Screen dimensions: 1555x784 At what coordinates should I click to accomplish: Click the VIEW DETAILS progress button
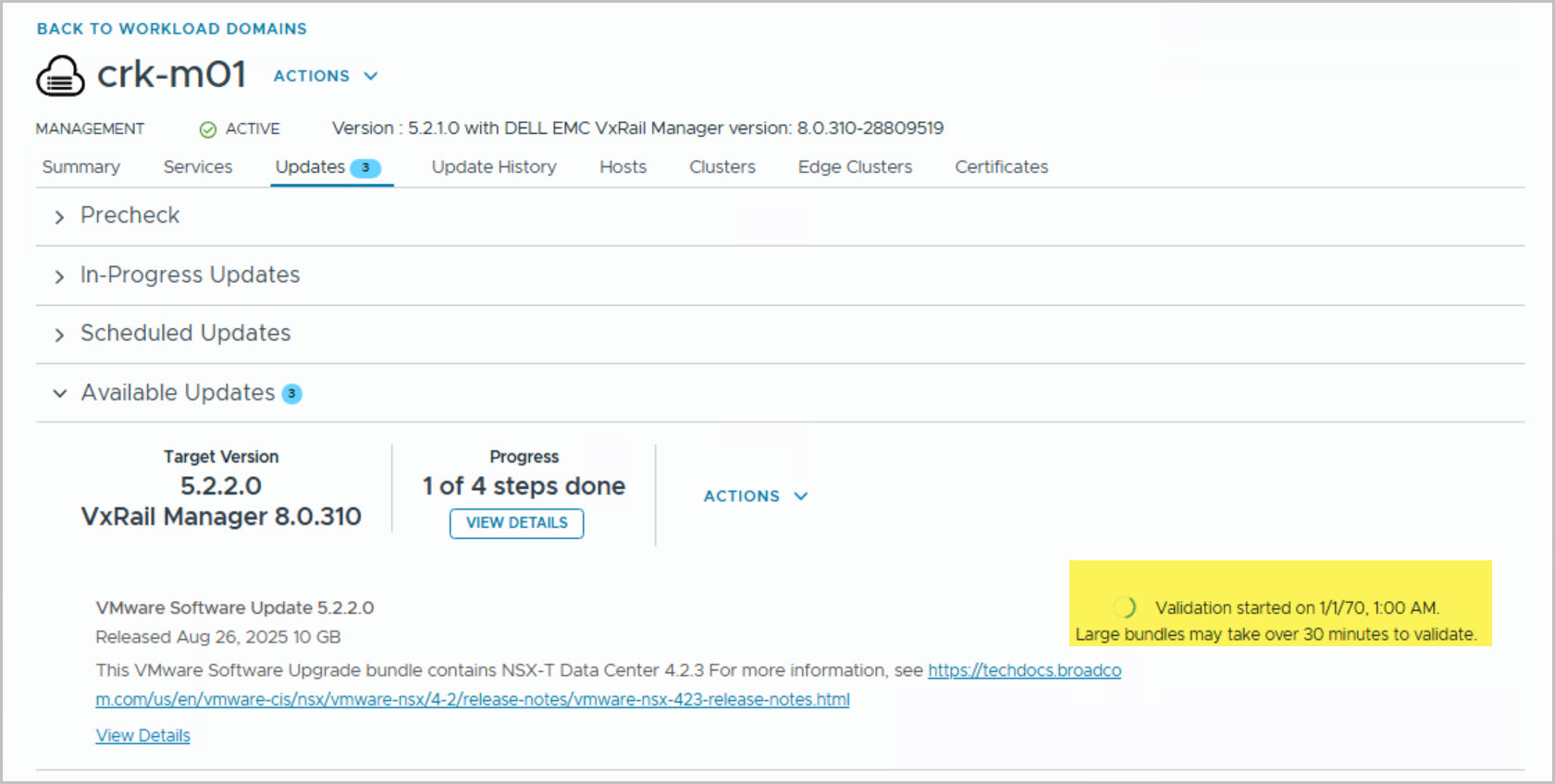point(516,523)
